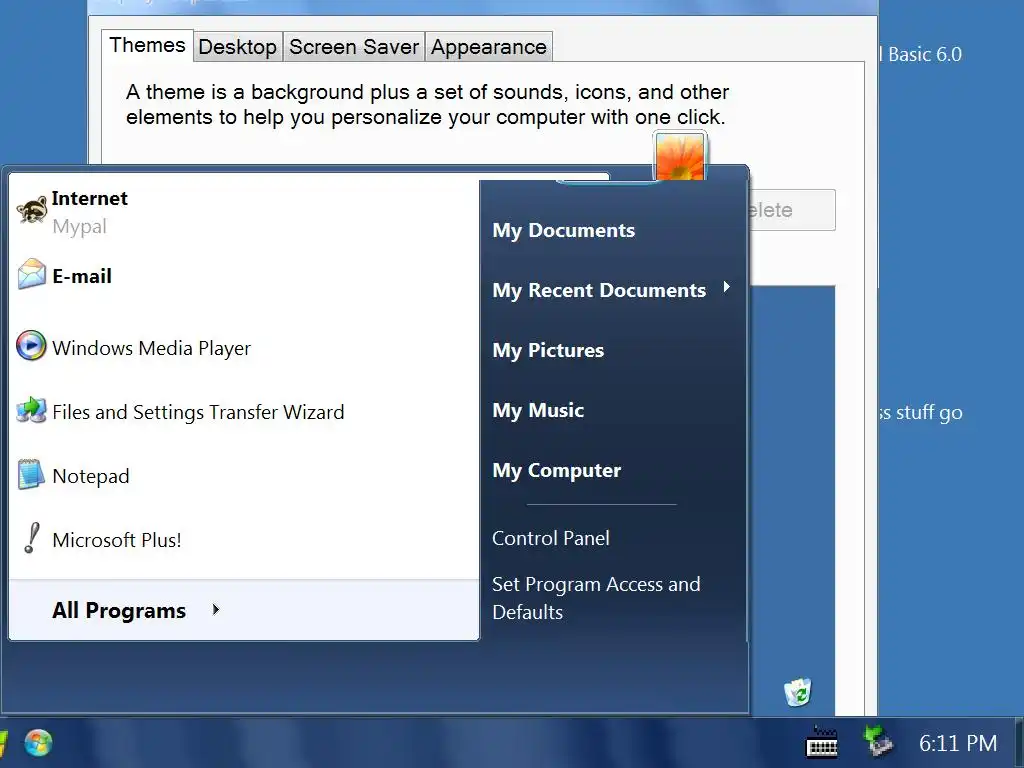Open My Pictures

tap(548, 351)
